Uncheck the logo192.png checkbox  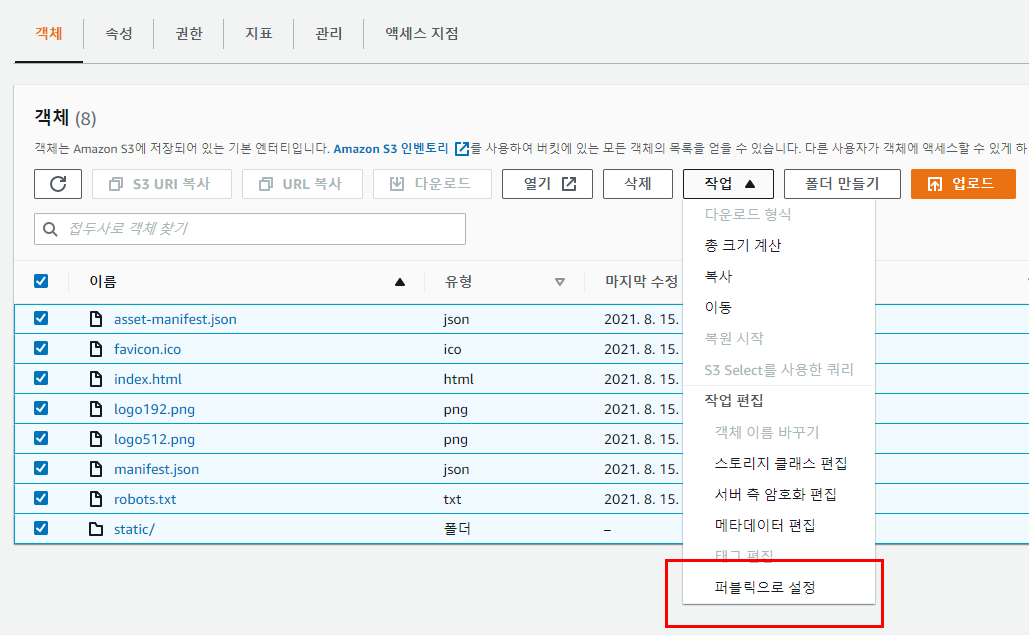point(41,408)
